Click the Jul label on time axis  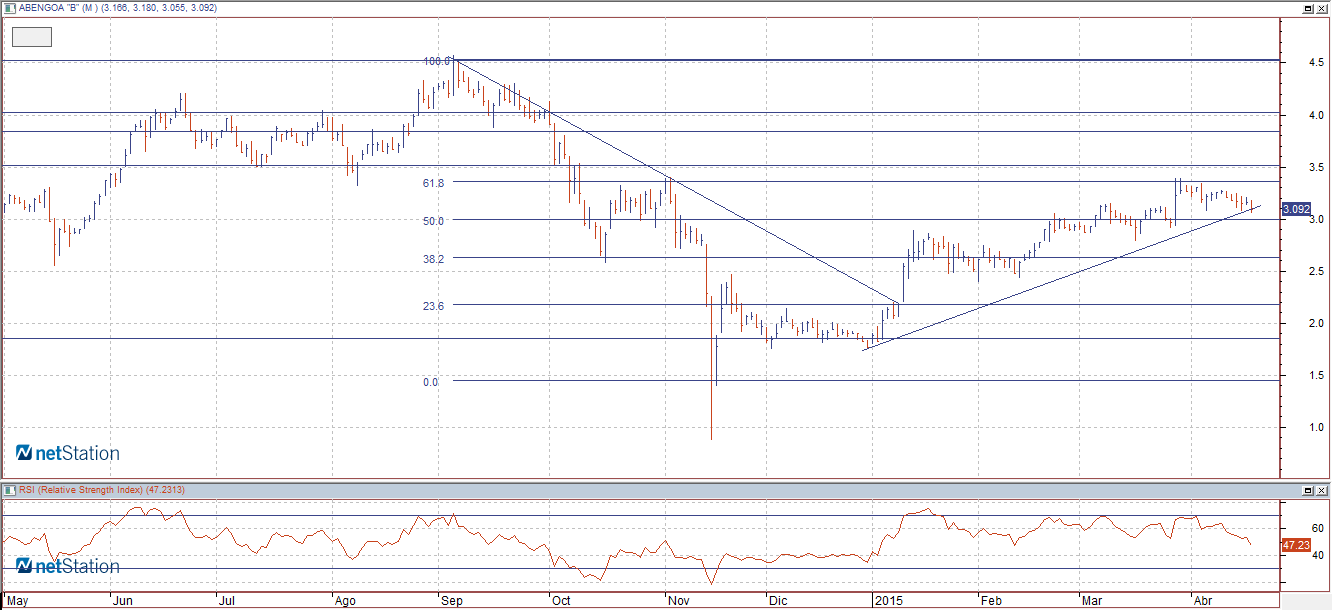[x=227, y=601]
